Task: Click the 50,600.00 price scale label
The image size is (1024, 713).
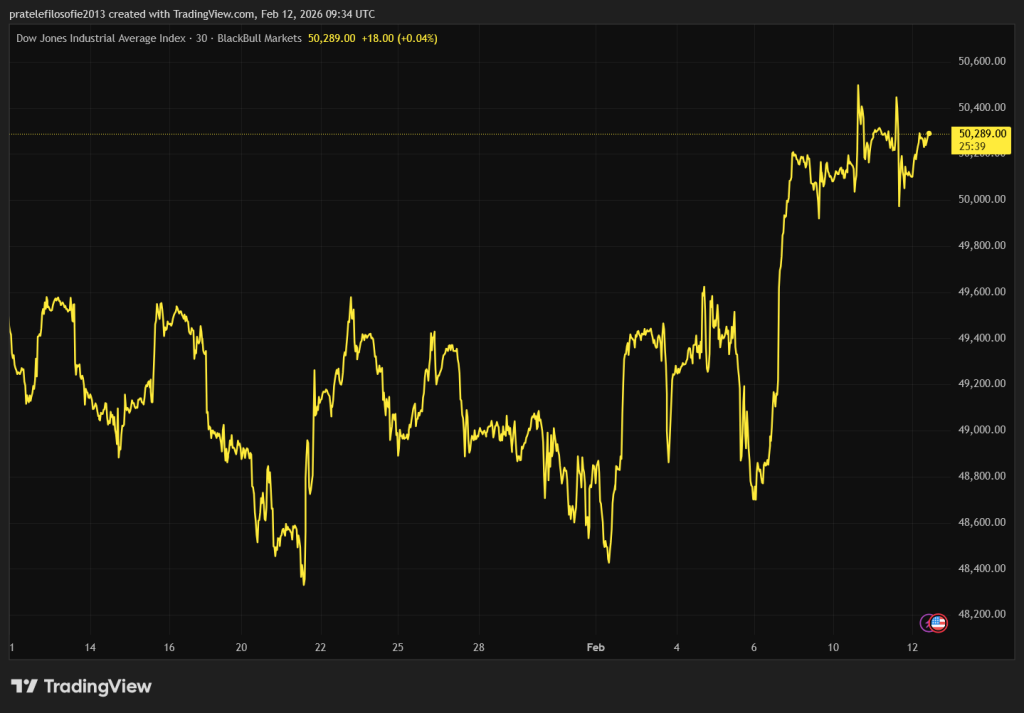Action: [980, 61]
